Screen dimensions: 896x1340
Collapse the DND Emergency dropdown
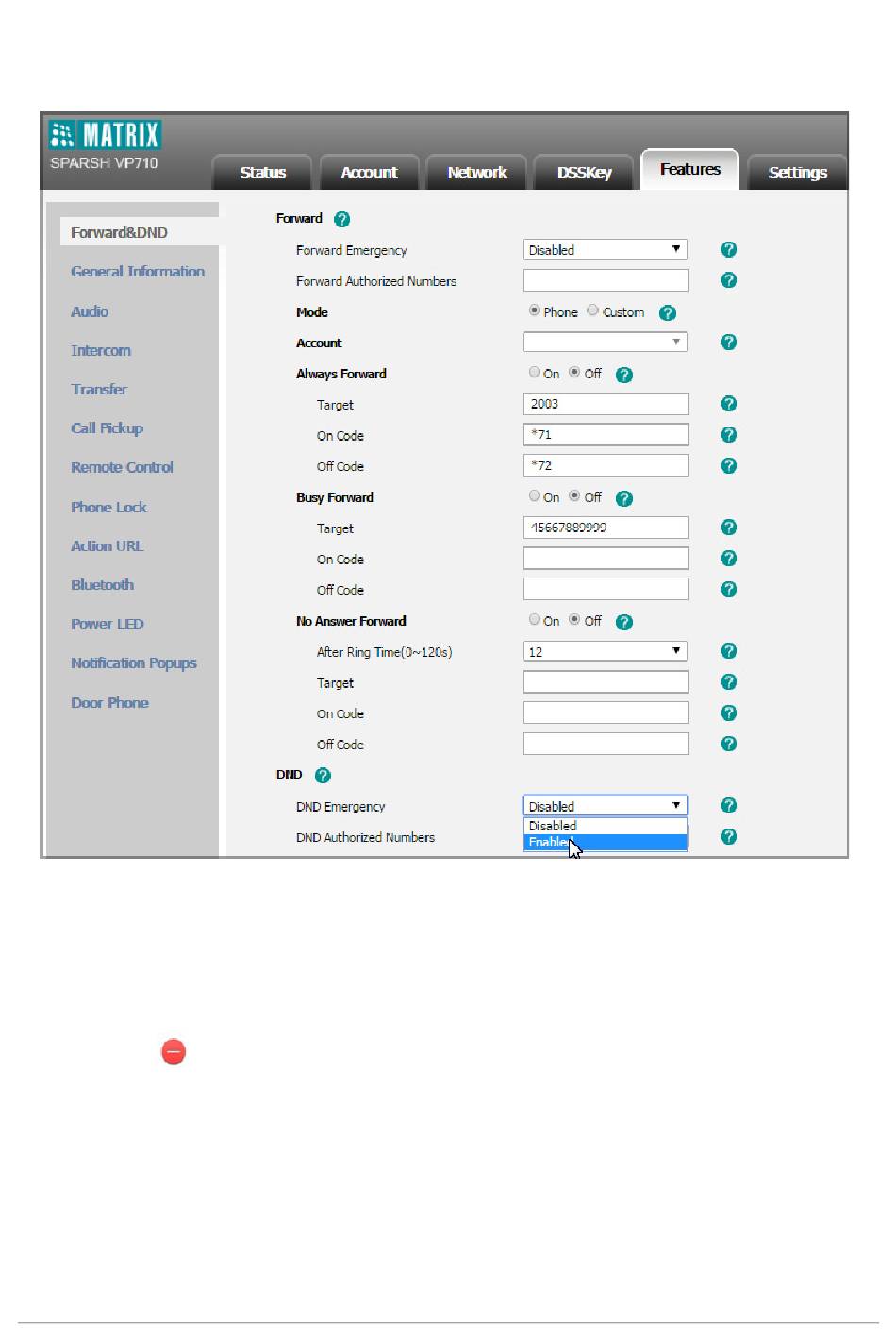(x=606, y=806)
